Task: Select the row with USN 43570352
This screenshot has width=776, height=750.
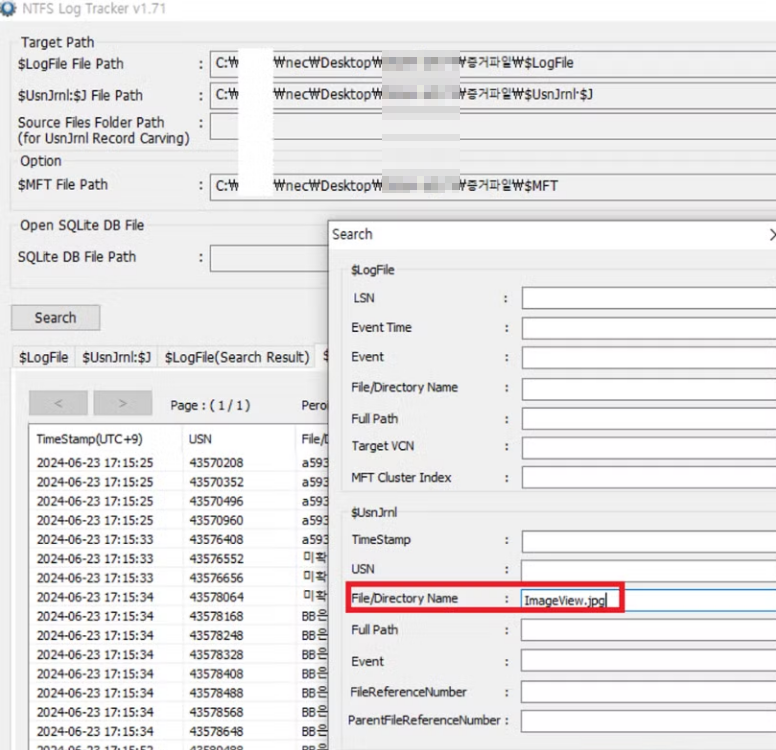Action: click(179, 482)
